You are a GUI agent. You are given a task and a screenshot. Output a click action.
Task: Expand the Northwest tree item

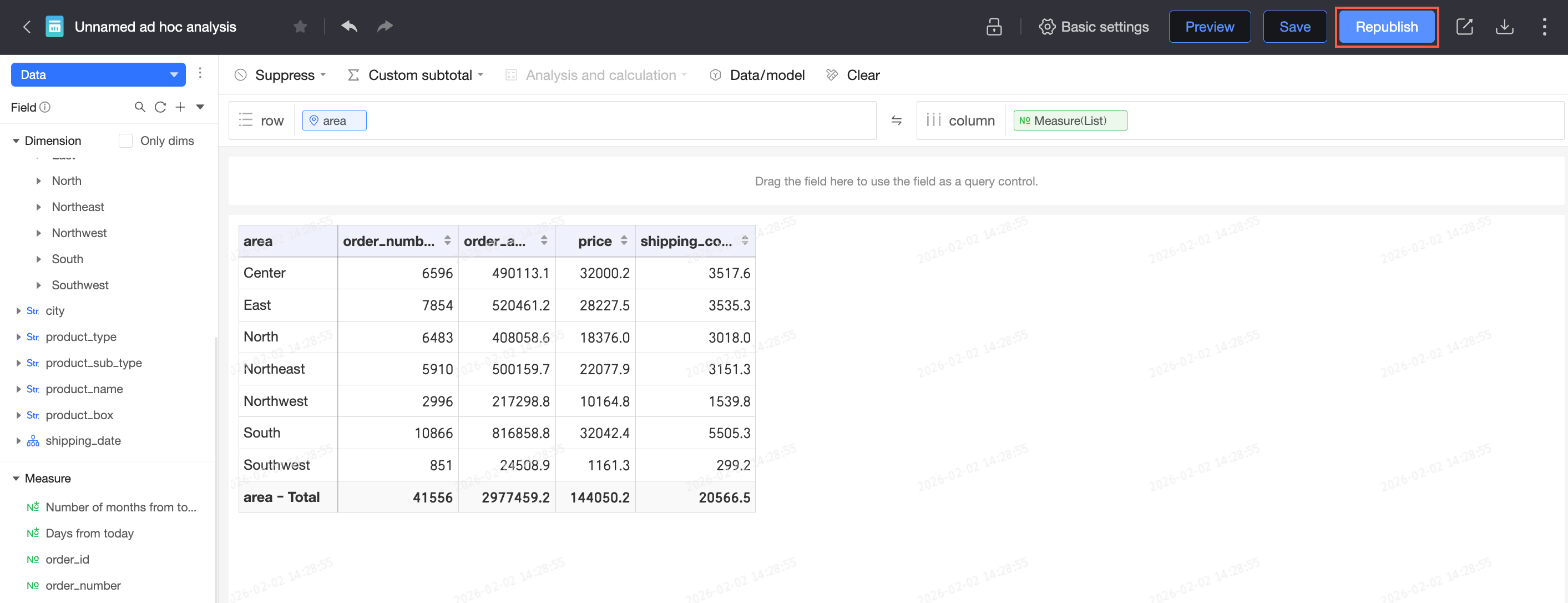click(x=38, y=233)
